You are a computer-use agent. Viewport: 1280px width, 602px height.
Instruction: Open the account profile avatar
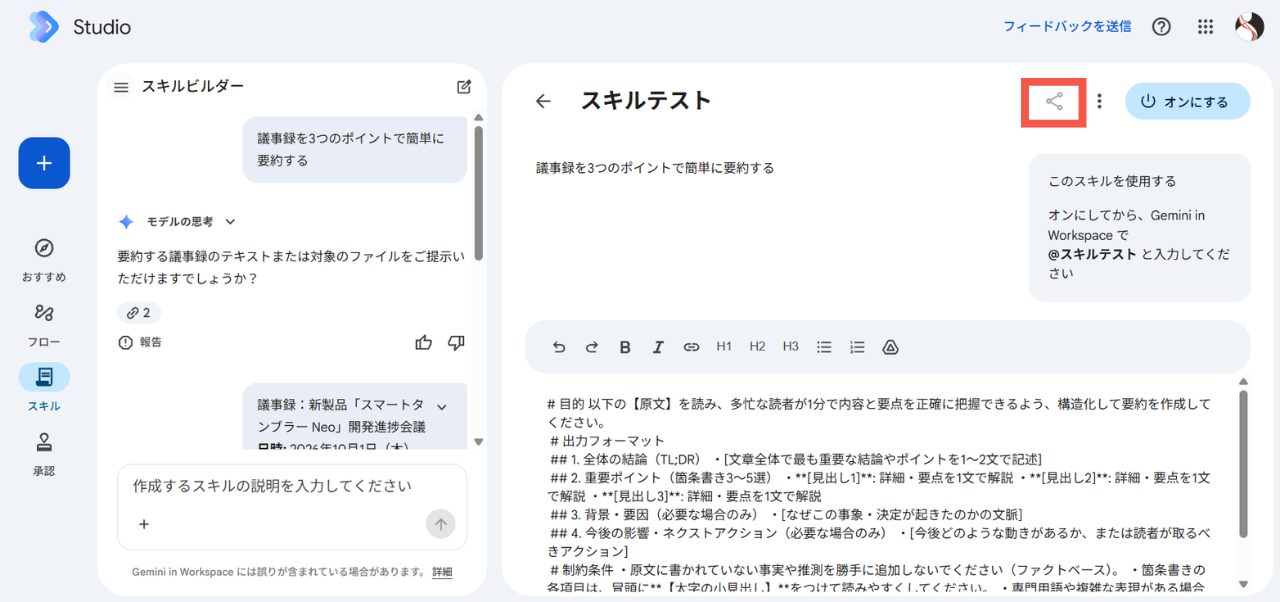point(1250,27)
